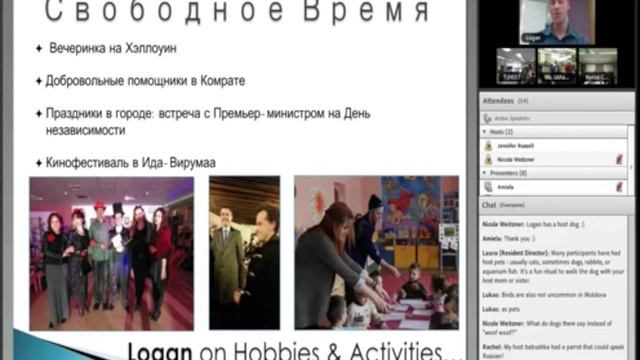The height and width of the screenshot is (360, 640).
Task: Click the Attendees pod header
Action: [x=557, y=101]
